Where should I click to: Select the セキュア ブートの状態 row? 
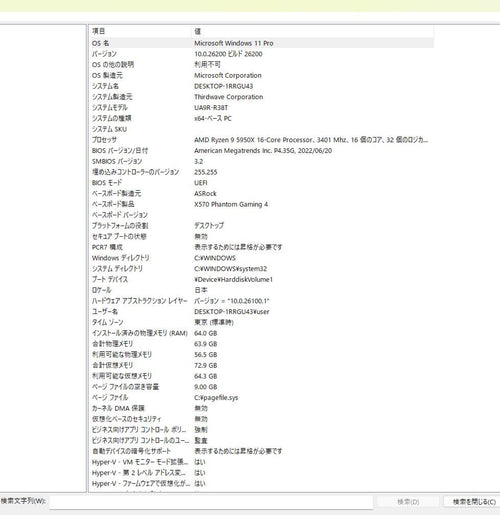click(x=261, y=236)
